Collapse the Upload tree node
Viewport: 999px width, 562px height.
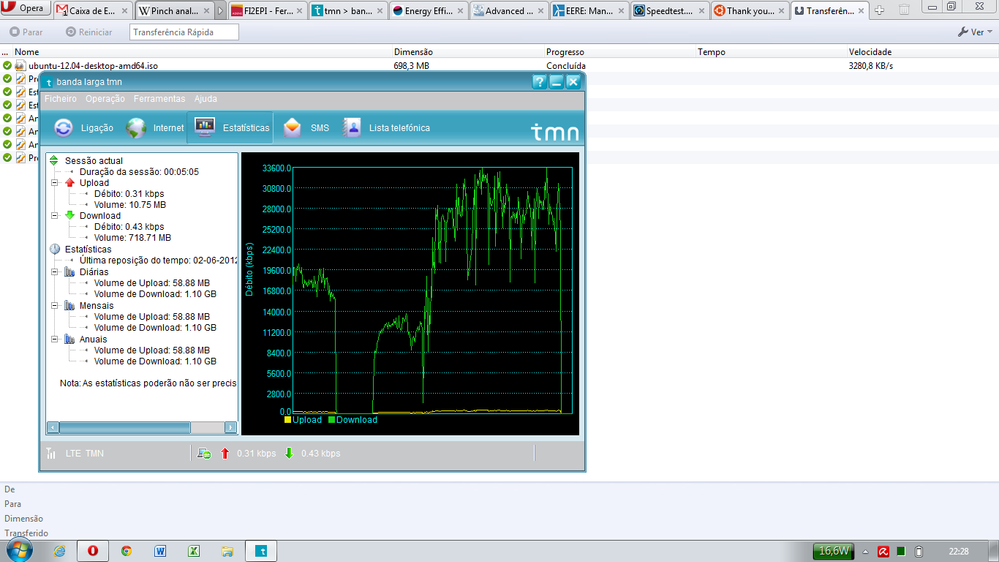pos(55,183)
